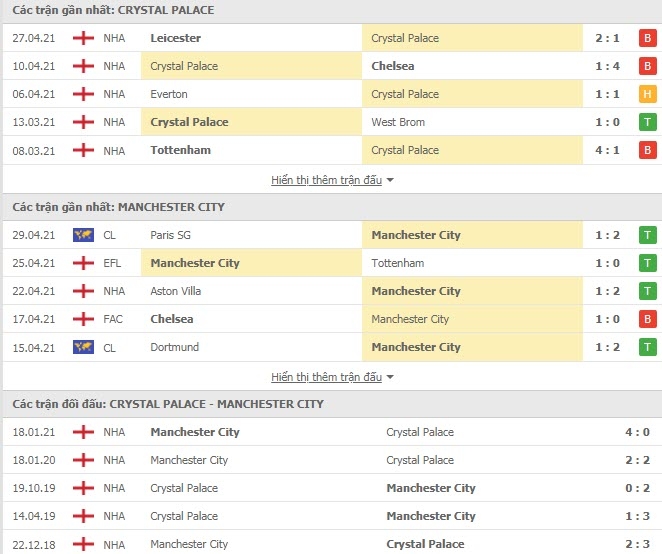This screenshot has height=554, width=662.
Task: Open the Crystal Palace vs Chelsea 1:4 match
Action: [332, 66]
